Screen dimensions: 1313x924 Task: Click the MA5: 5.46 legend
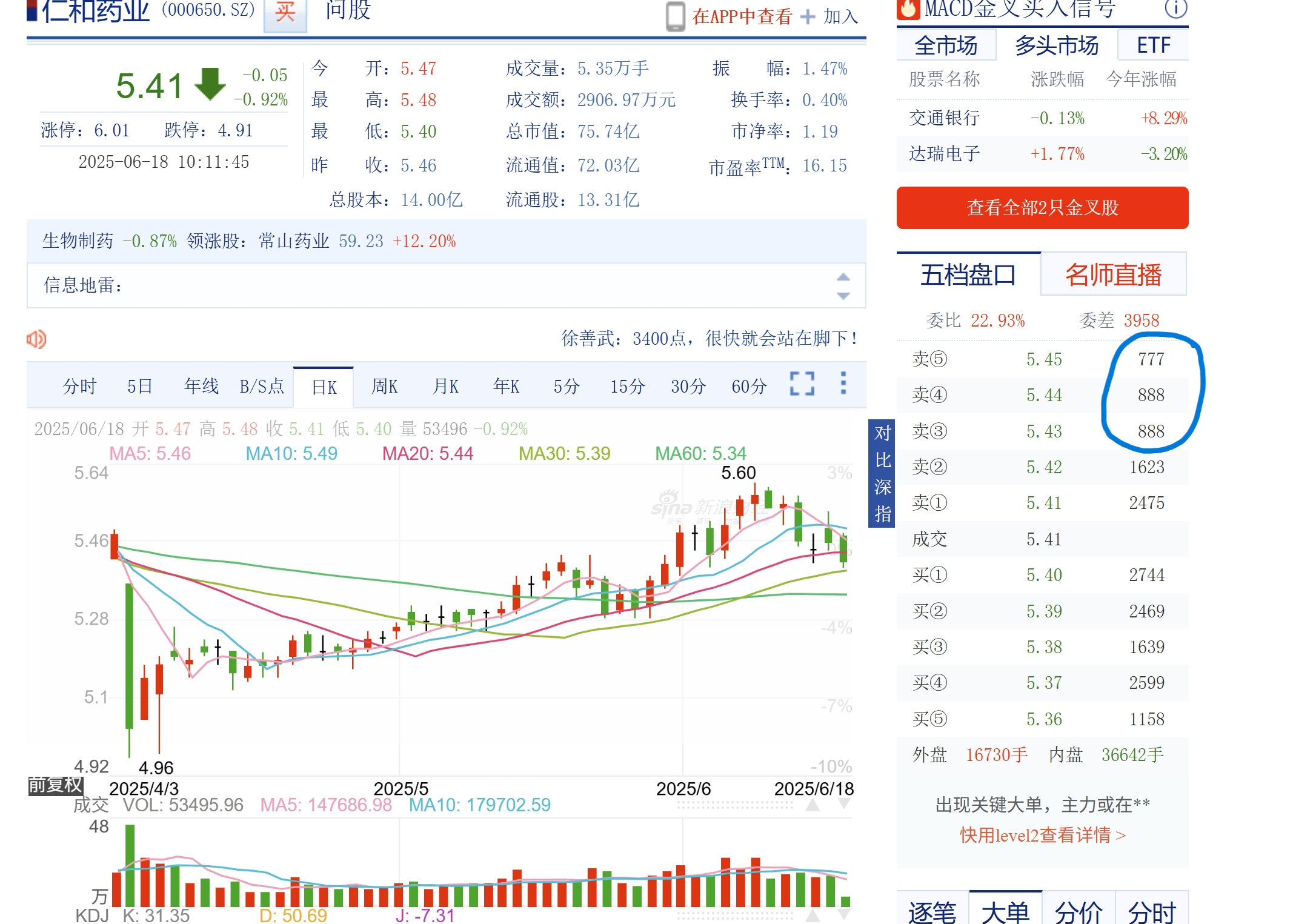pos(150,453)
